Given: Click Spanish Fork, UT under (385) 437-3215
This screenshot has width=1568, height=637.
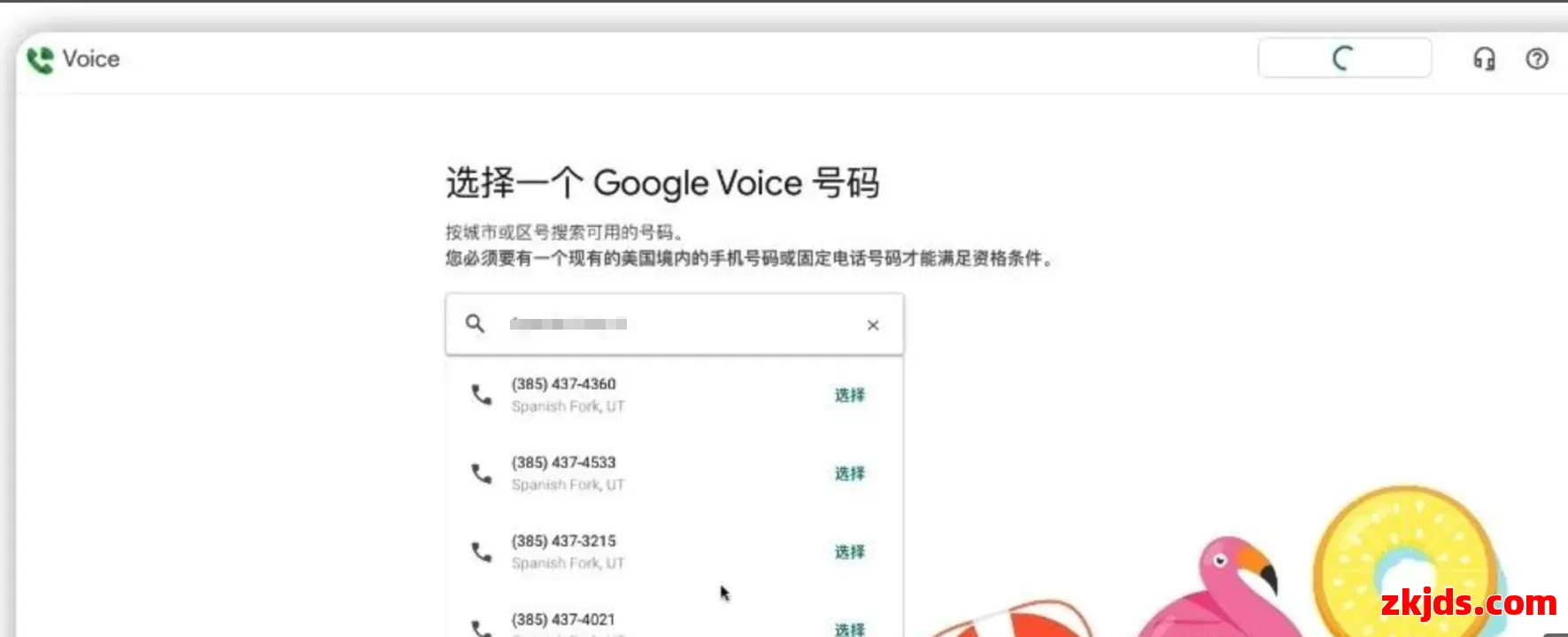Looking at the screenshot, I should tap(568, 563).
